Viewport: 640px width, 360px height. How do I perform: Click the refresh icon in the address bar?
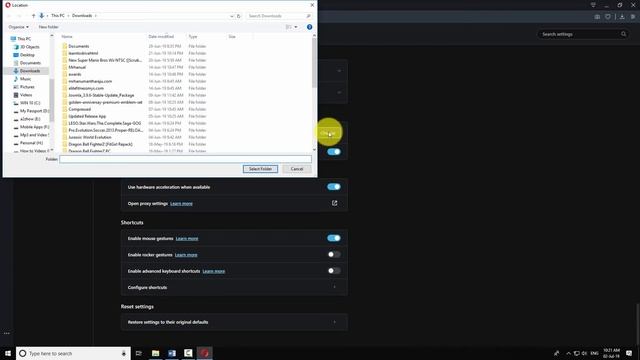point(239,16)
